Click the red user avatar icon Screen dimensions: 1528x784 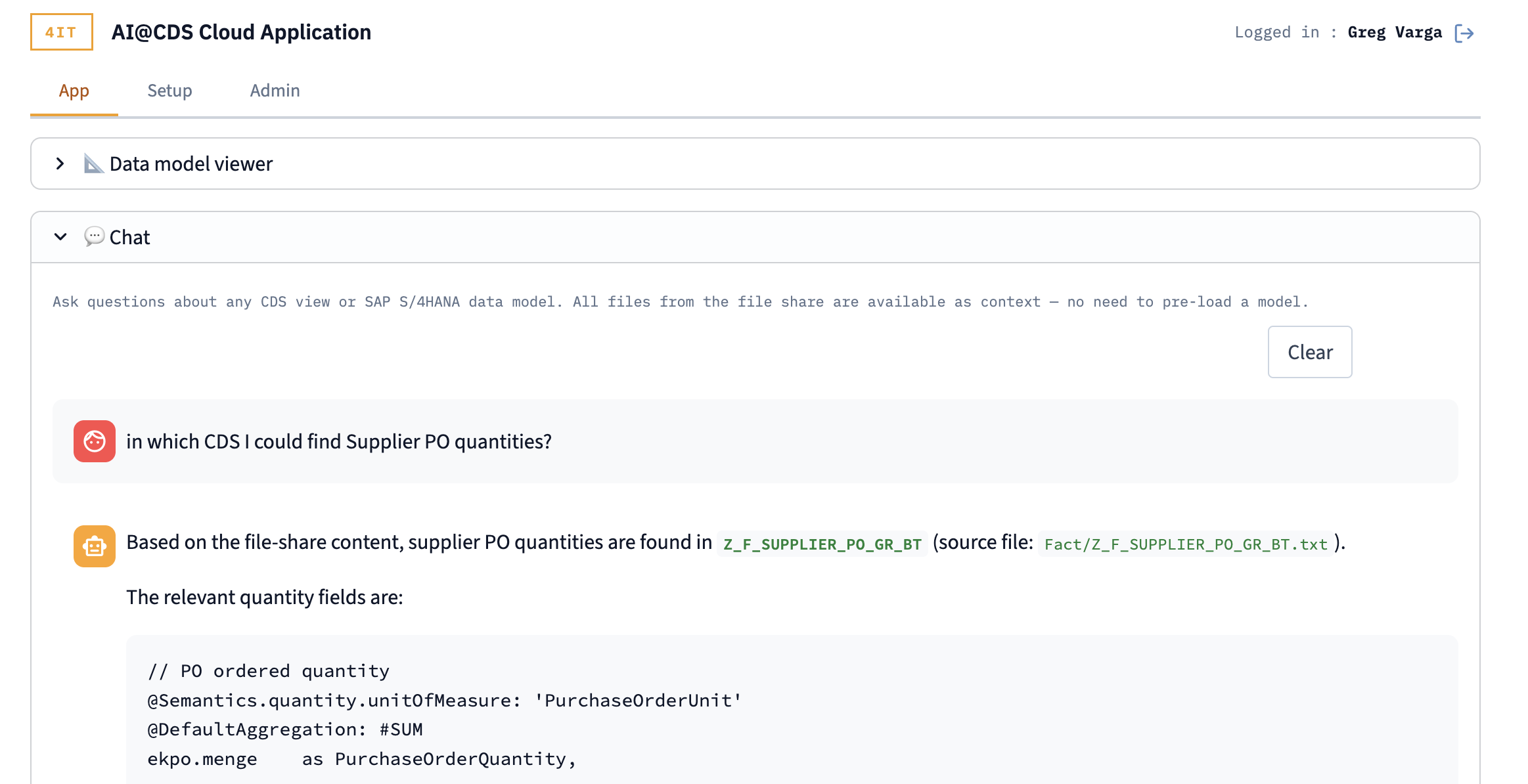(x=94, y=441)
